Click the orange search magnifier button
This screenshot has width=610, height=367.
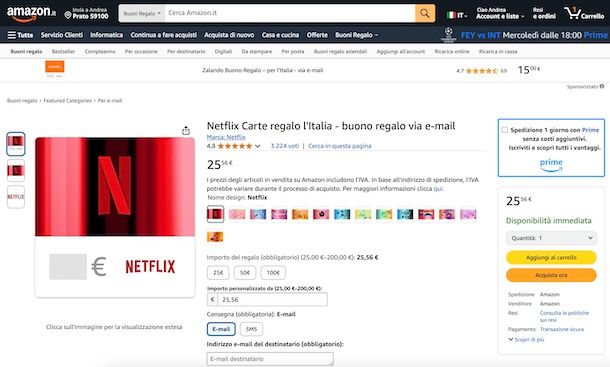coord(425,13)
